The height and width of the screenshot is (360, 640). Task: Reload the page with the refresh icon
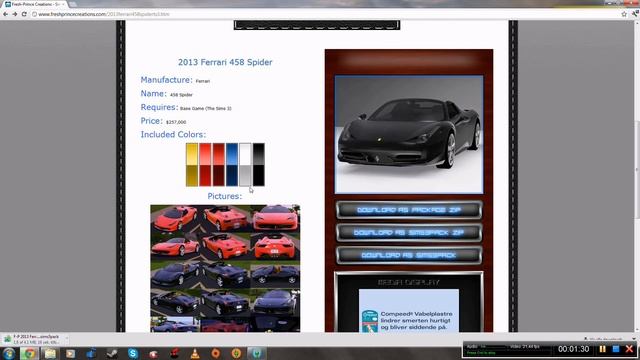click(x=24, y=14)
